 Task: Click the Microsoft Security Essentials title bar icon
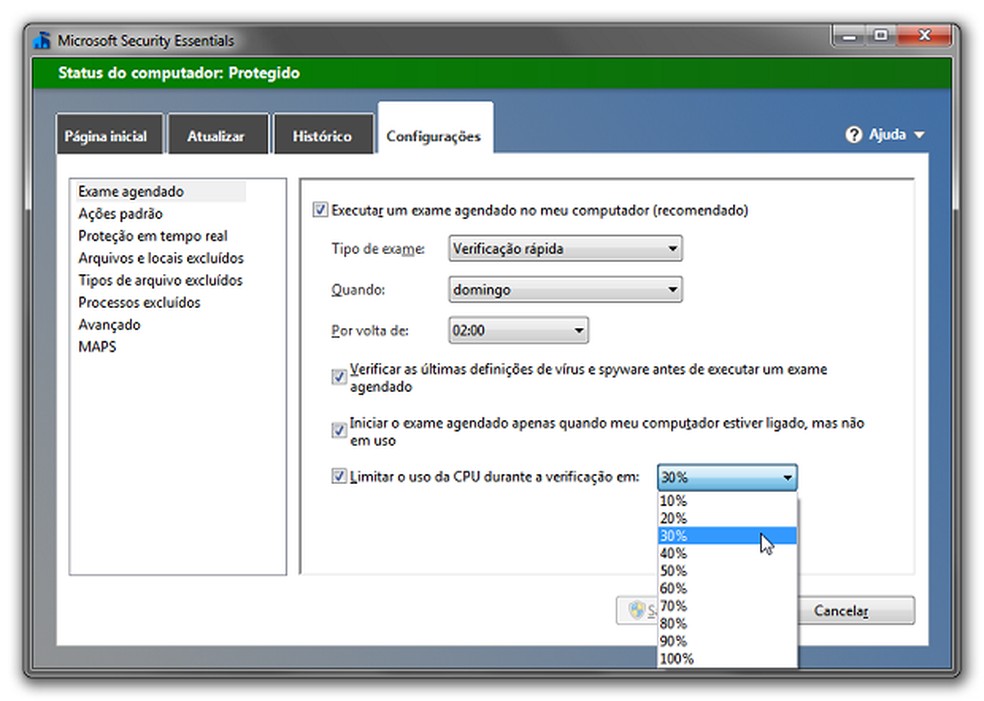point(41,40)
